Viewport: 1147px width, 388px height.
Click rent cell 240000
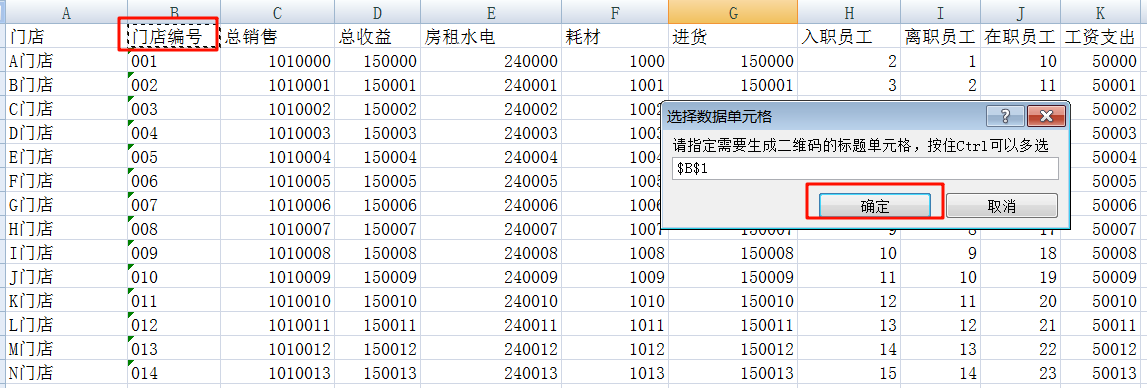point(491,61)
